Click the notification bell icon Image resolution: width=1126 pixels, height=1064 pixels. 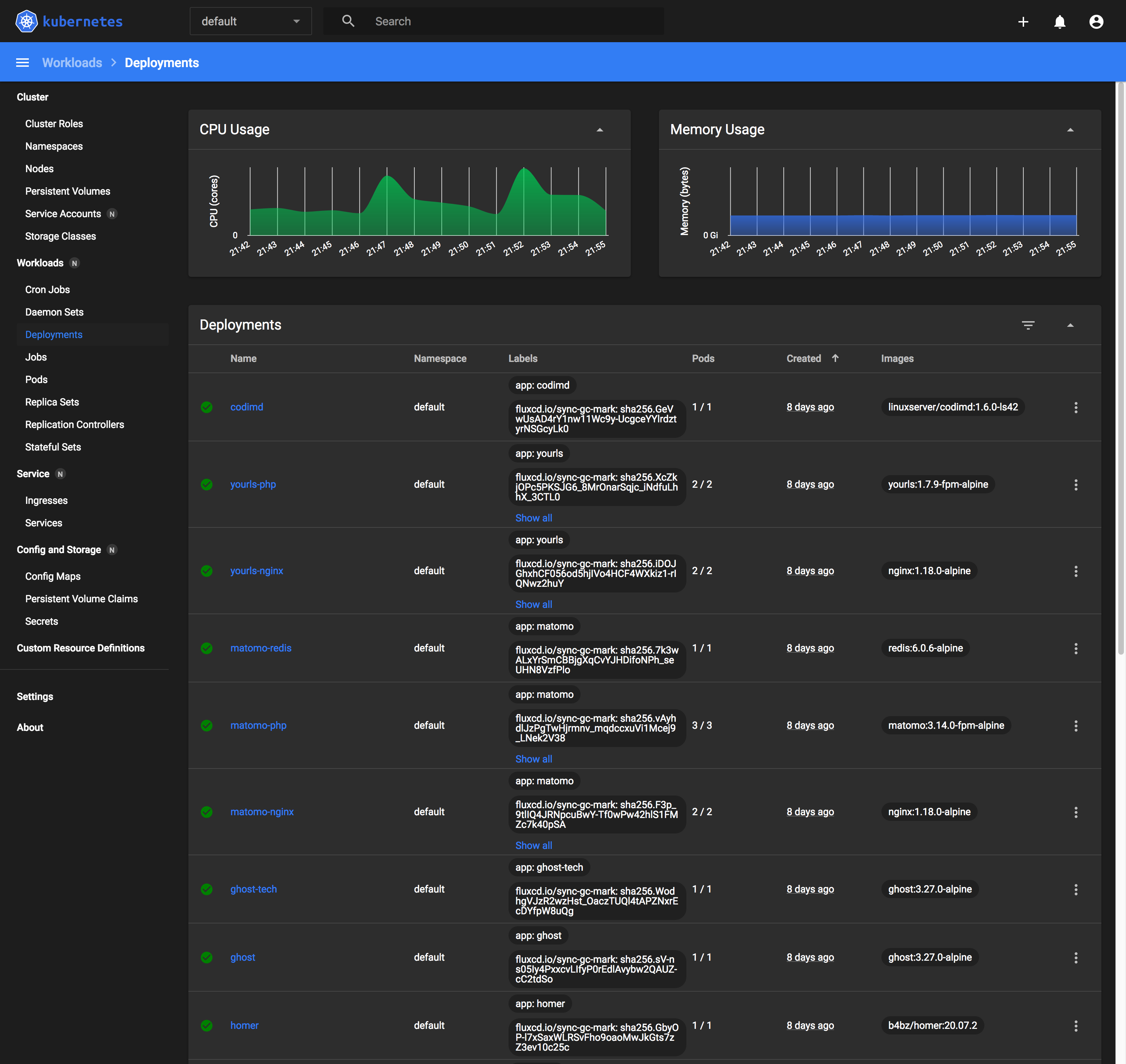[1059, 21]
